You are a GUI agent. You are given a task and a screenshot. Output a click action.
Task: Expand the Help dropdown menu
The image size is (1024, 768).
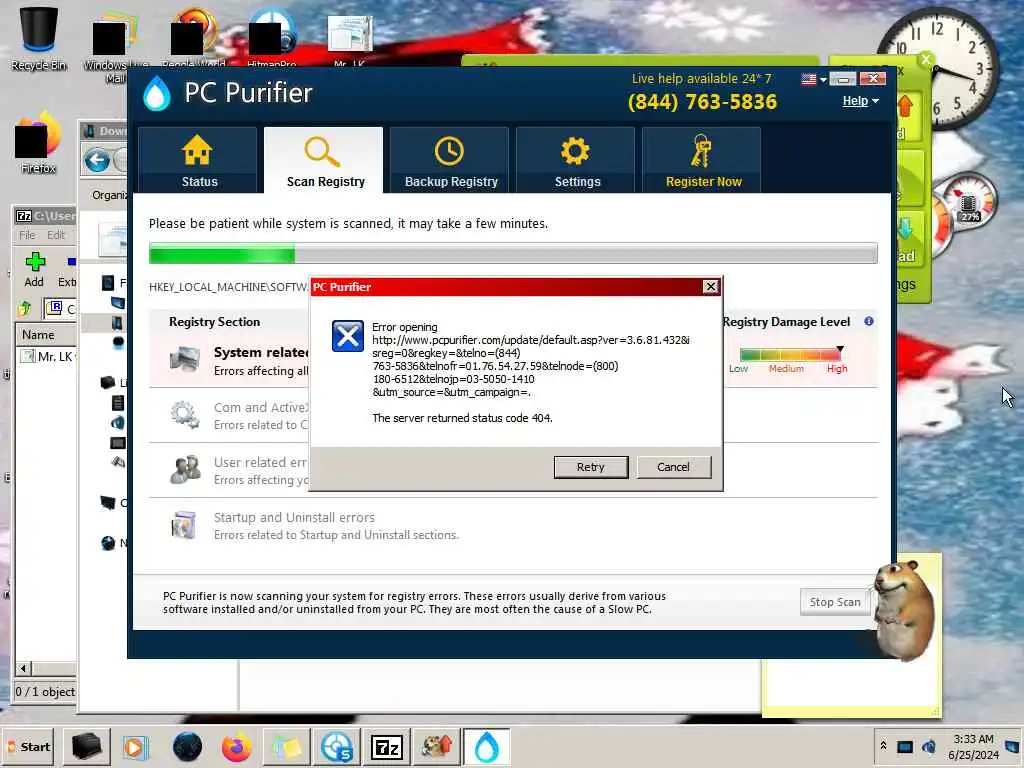[861, 101]
